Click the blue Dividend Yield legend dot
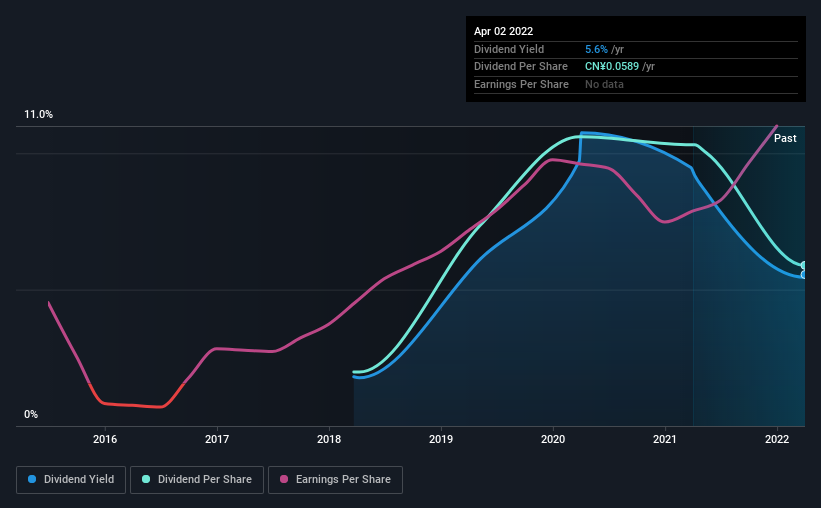The width and height of the screenshot is (821, 508). 32,479
